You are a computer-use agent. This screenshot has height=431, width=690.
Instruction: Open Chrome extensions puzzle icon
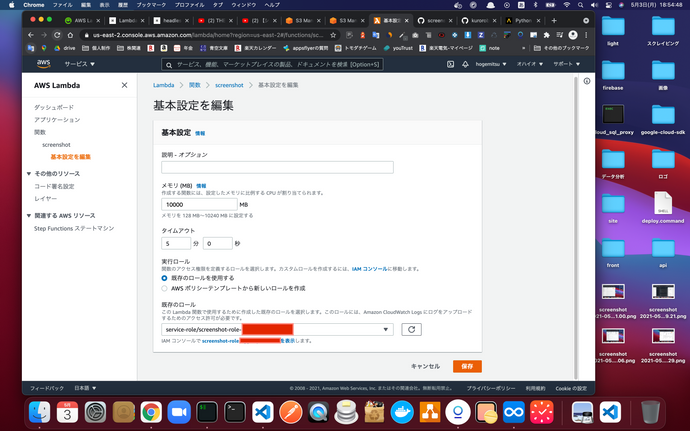click(547, 35)
